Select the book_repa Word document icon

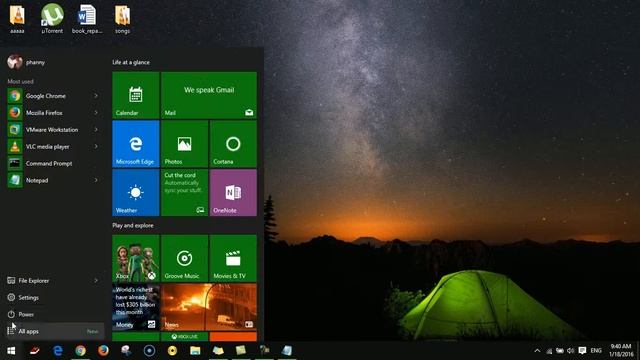(x=87, y=19)
